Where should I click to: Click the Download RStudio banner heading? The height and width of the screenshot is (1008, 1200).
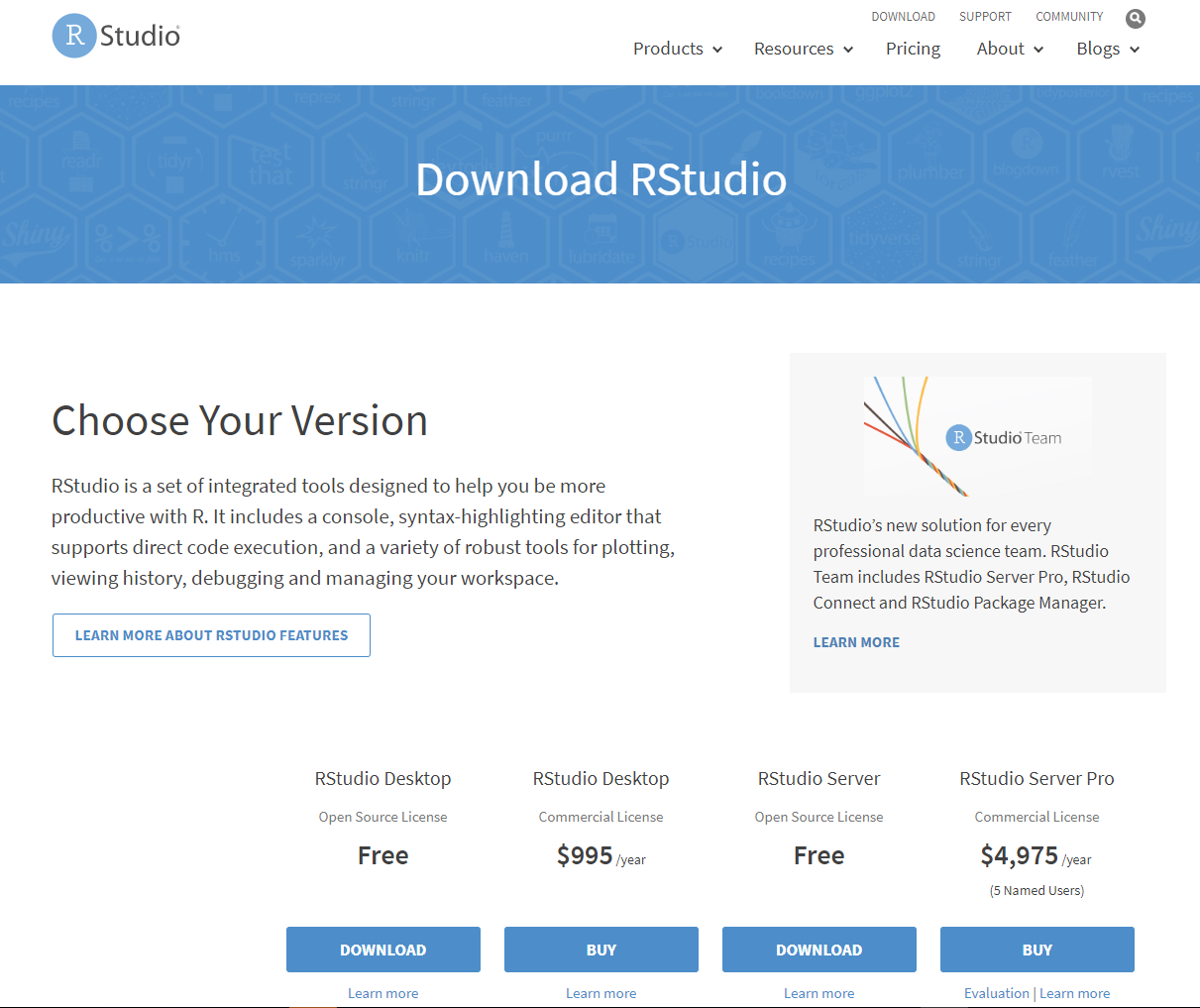[x=600, y=179]
